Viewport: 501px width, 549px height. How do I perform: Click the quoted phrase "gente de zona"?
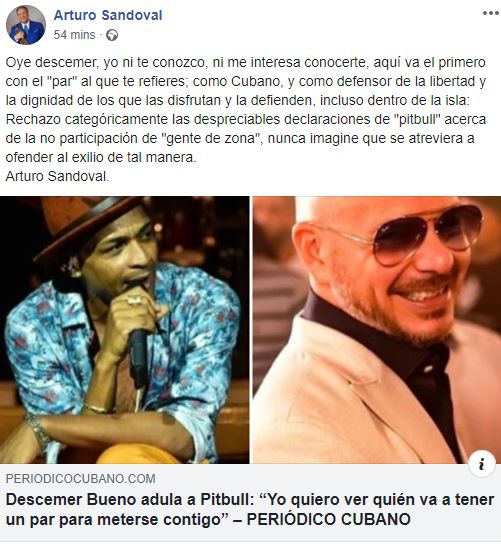coord(213,138)
